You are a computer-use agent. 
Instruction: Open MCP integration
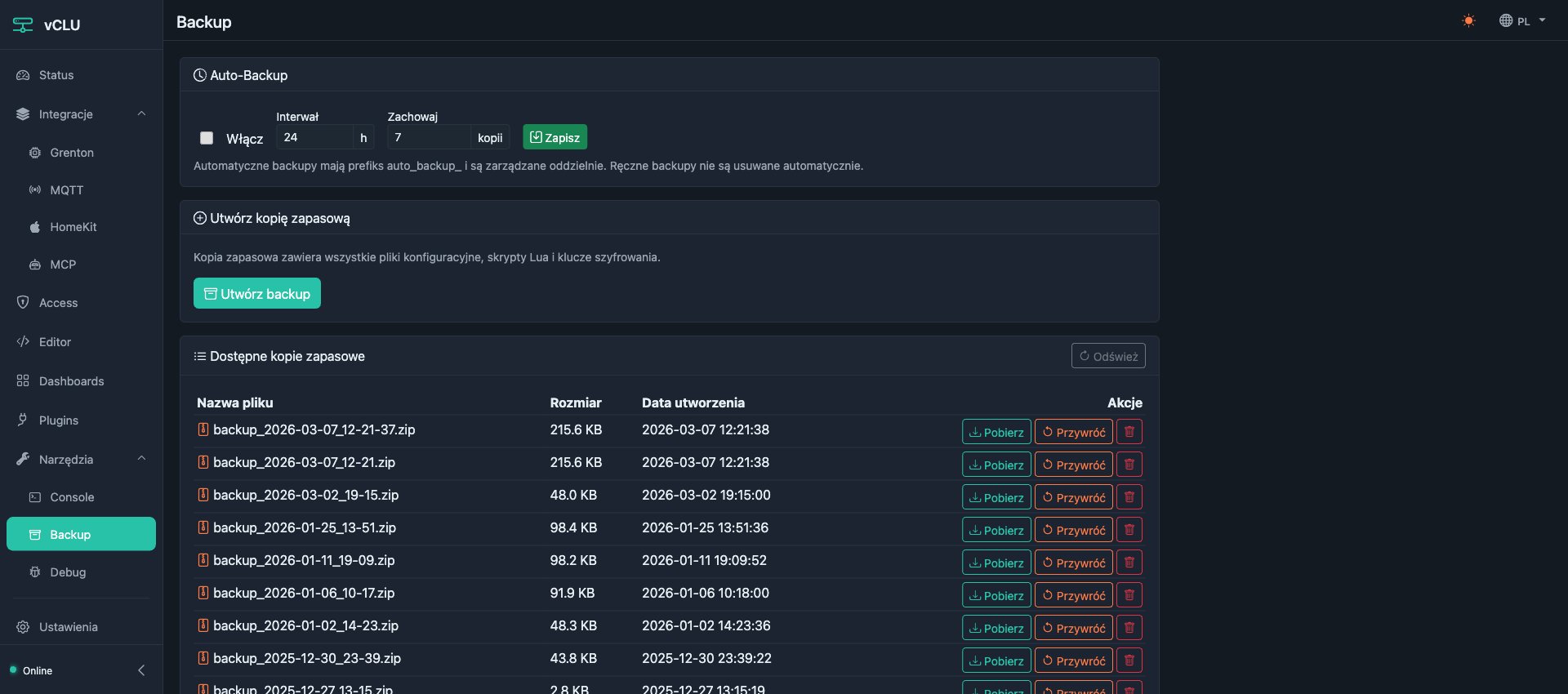[81, 265]
